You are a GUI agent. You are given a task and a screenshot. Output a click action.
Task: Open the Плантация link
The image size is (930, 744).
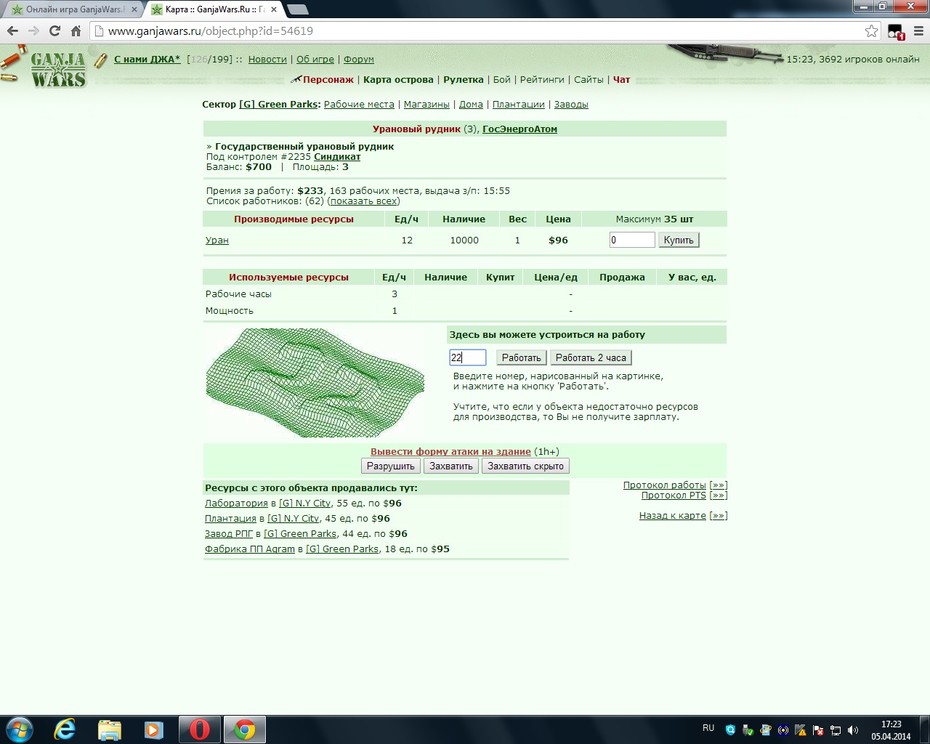pos(230,519)
